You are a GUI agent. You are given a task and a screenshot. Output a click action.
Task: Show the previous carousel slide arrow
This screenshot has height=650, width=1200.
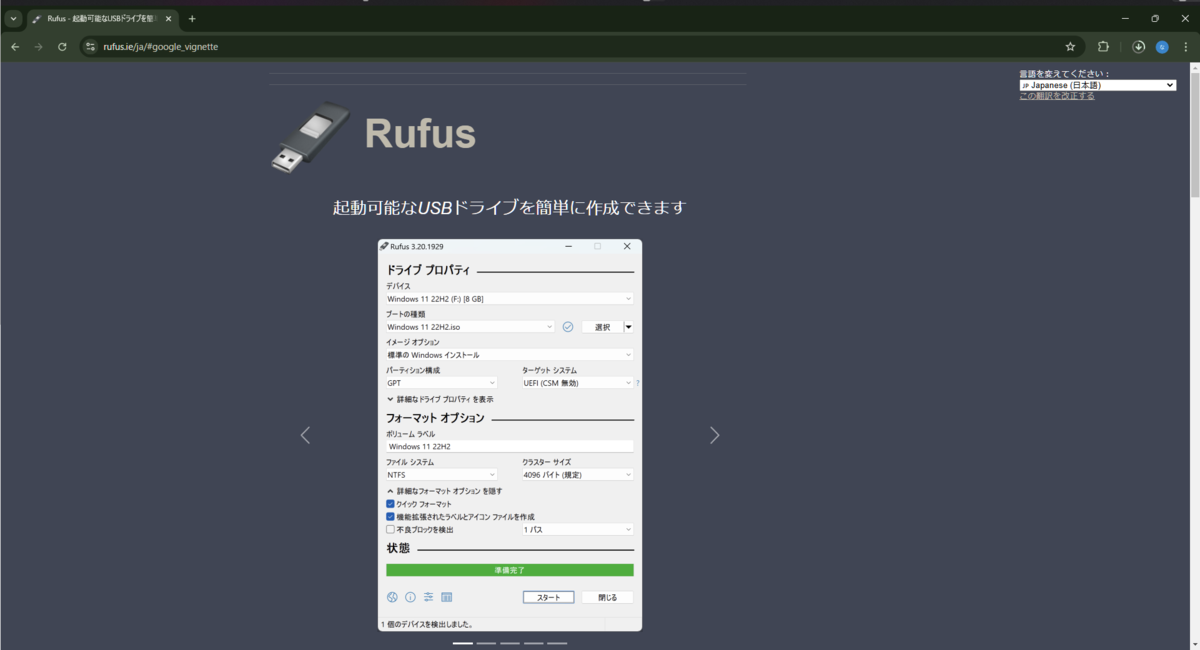click(305, 435)
